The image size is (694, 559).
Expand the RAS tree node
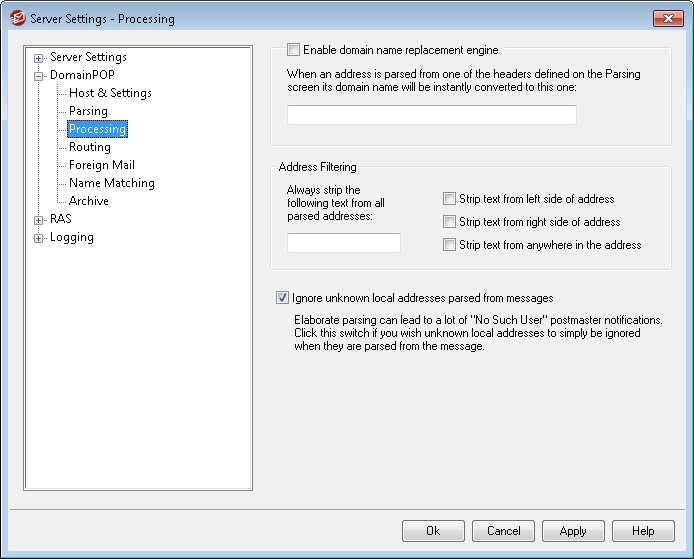point(39,219)
